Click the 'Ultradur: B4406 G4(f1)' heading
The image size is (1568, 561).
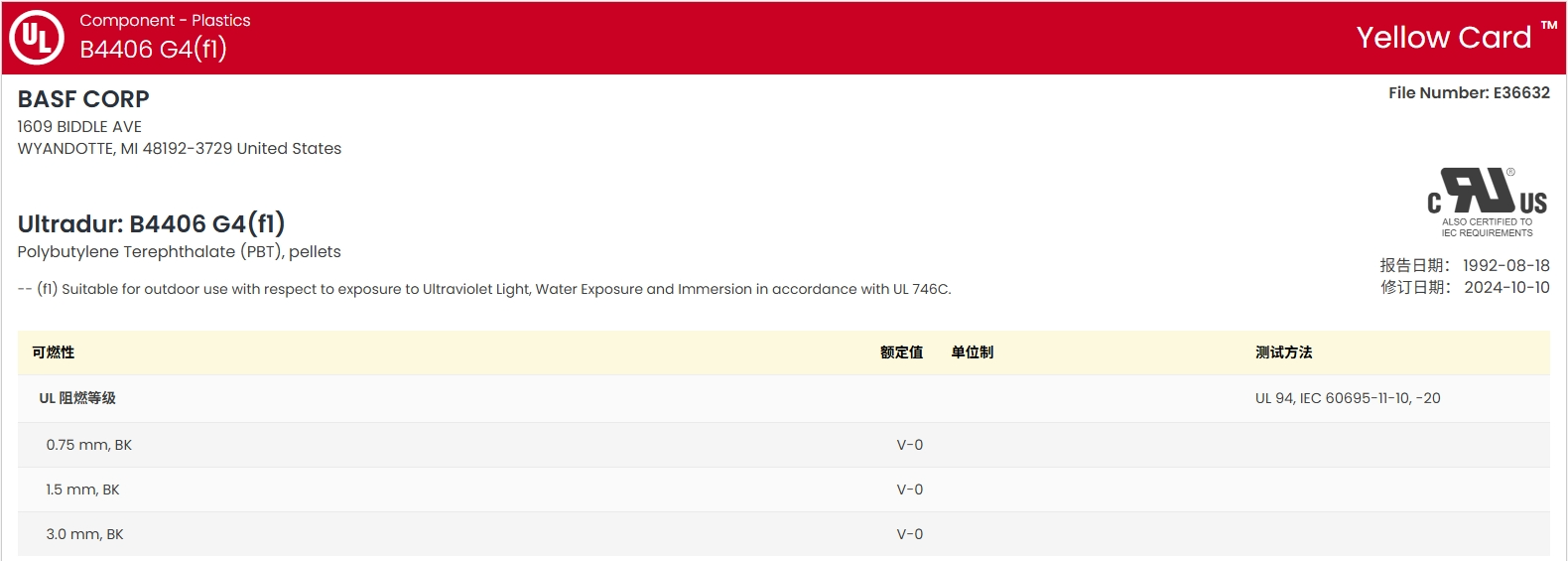click(151, 223)
